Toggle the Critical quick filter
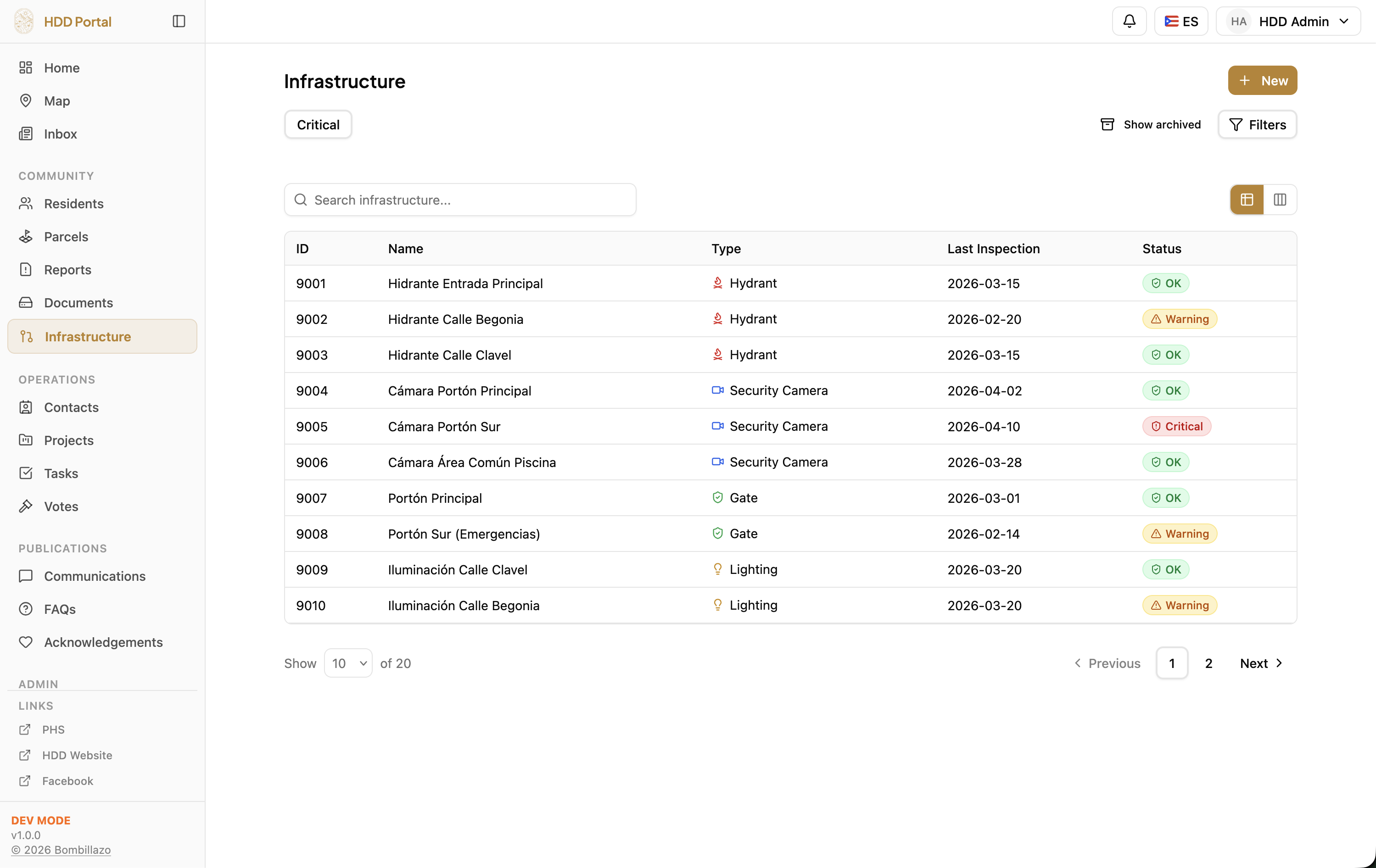 [318, 124]
